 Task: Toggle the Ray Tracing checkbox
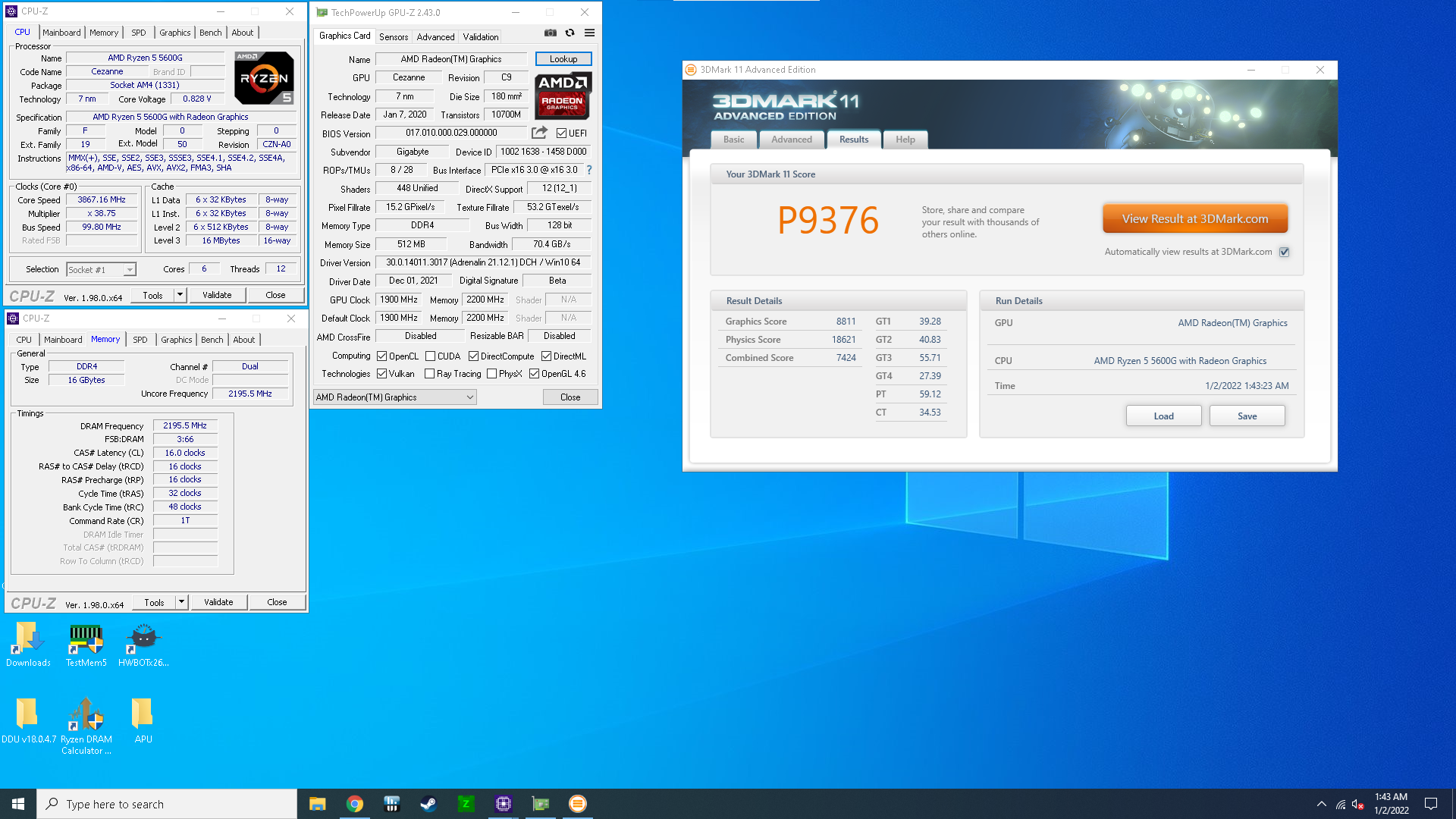pos(429,374)
